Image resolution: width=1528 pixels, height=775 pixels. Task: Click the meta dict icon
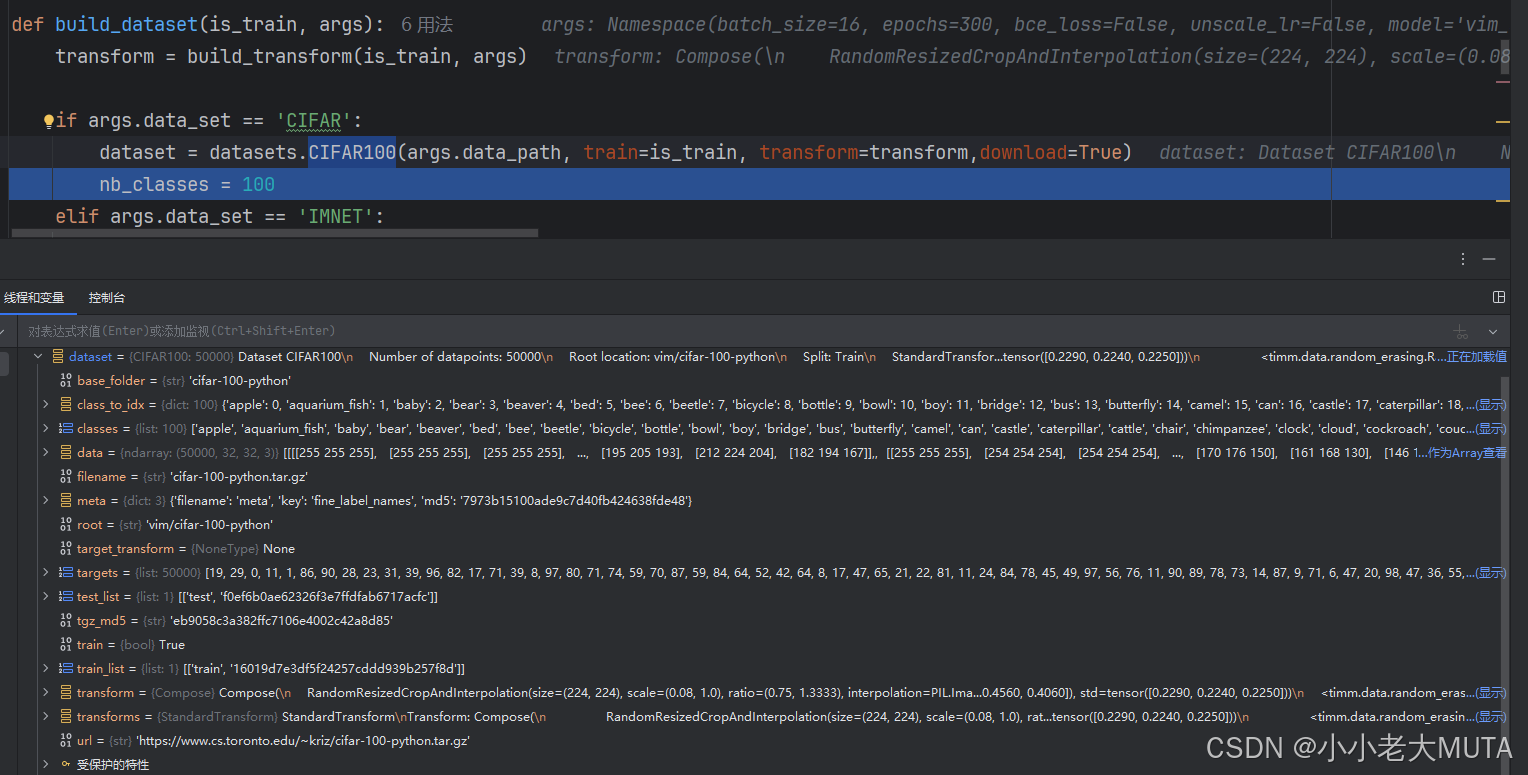pos(66,500)
